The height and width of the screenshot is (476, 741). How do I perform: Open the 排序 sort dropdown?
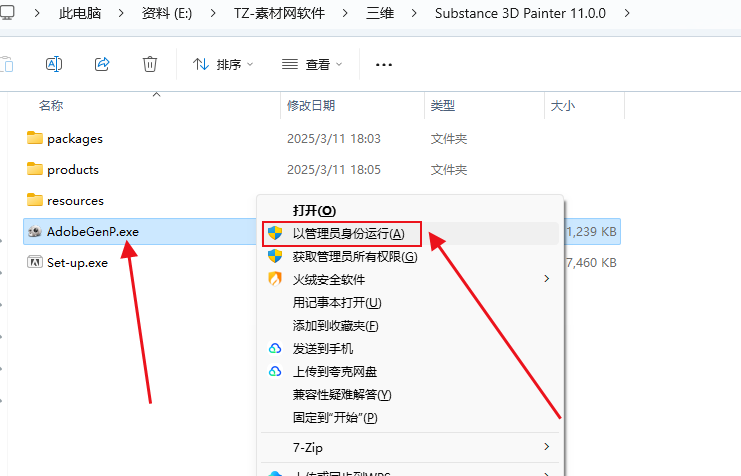(223, 64)
